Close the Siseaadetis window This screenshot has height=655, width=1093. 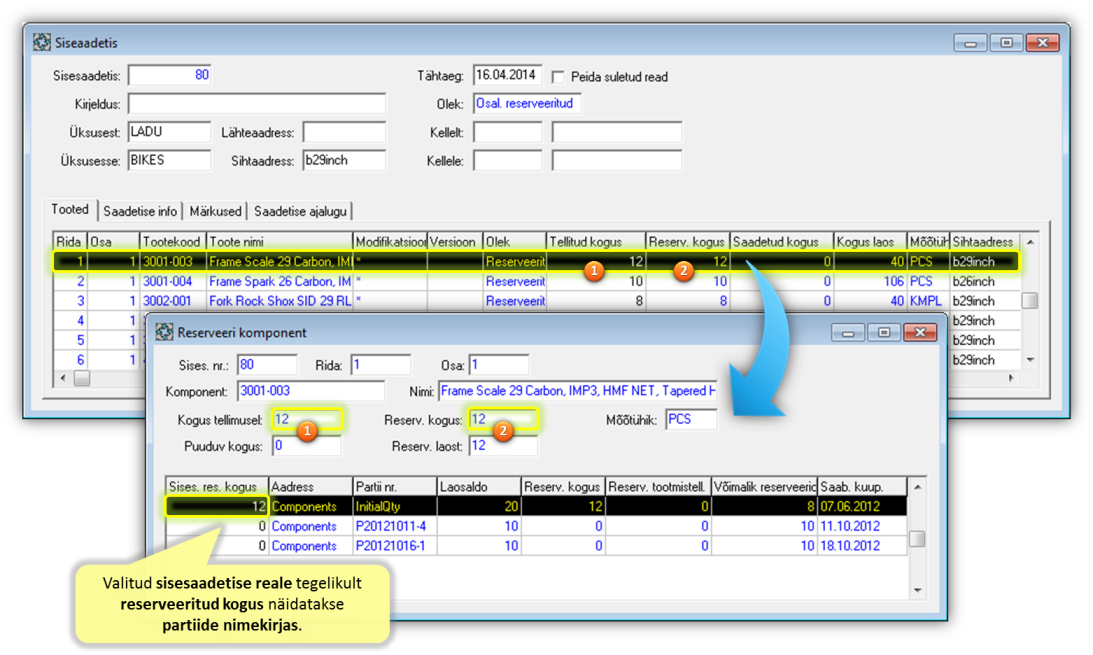[1043, 43]
